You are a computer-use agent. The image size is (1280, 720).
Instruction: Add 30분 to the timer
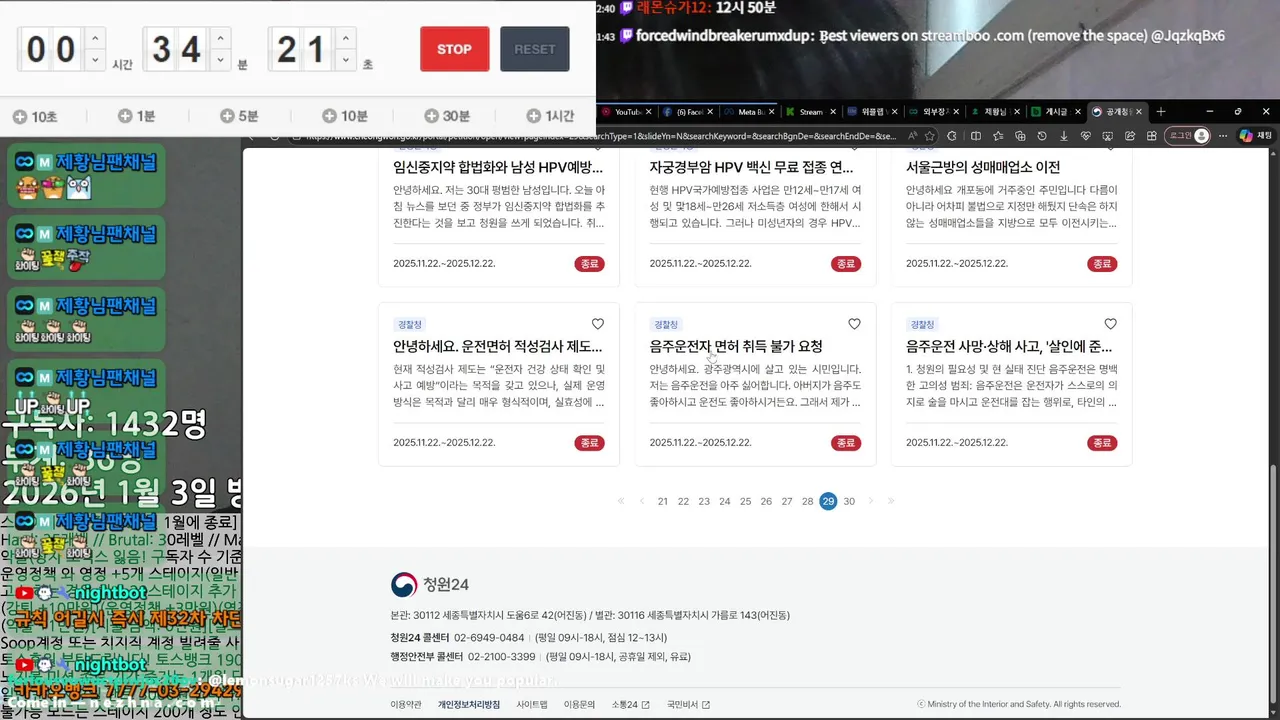coord(446,117)
